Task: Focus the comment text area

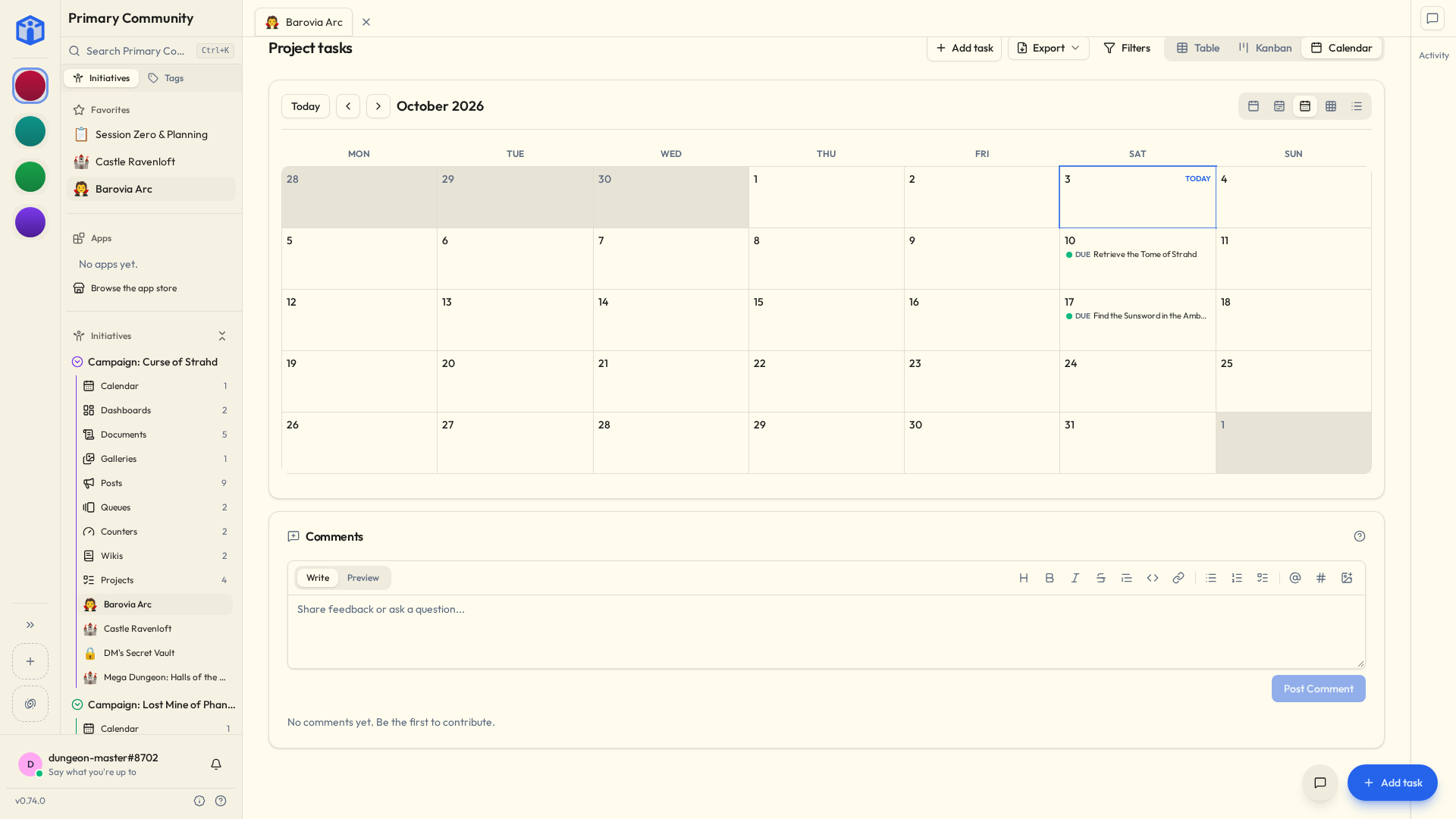Action: (827, 632)
